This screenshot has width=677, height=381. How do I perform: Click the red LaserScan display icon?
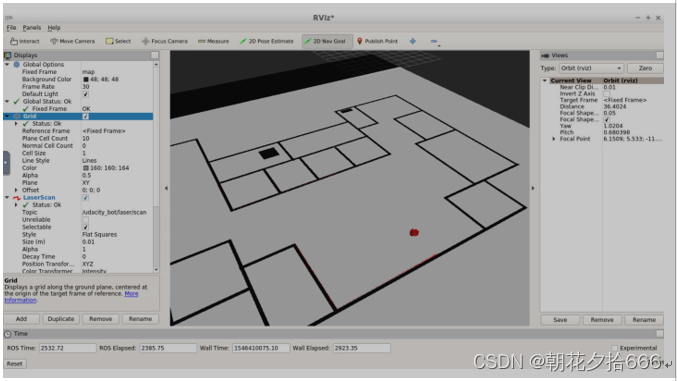tap(17, 197)
